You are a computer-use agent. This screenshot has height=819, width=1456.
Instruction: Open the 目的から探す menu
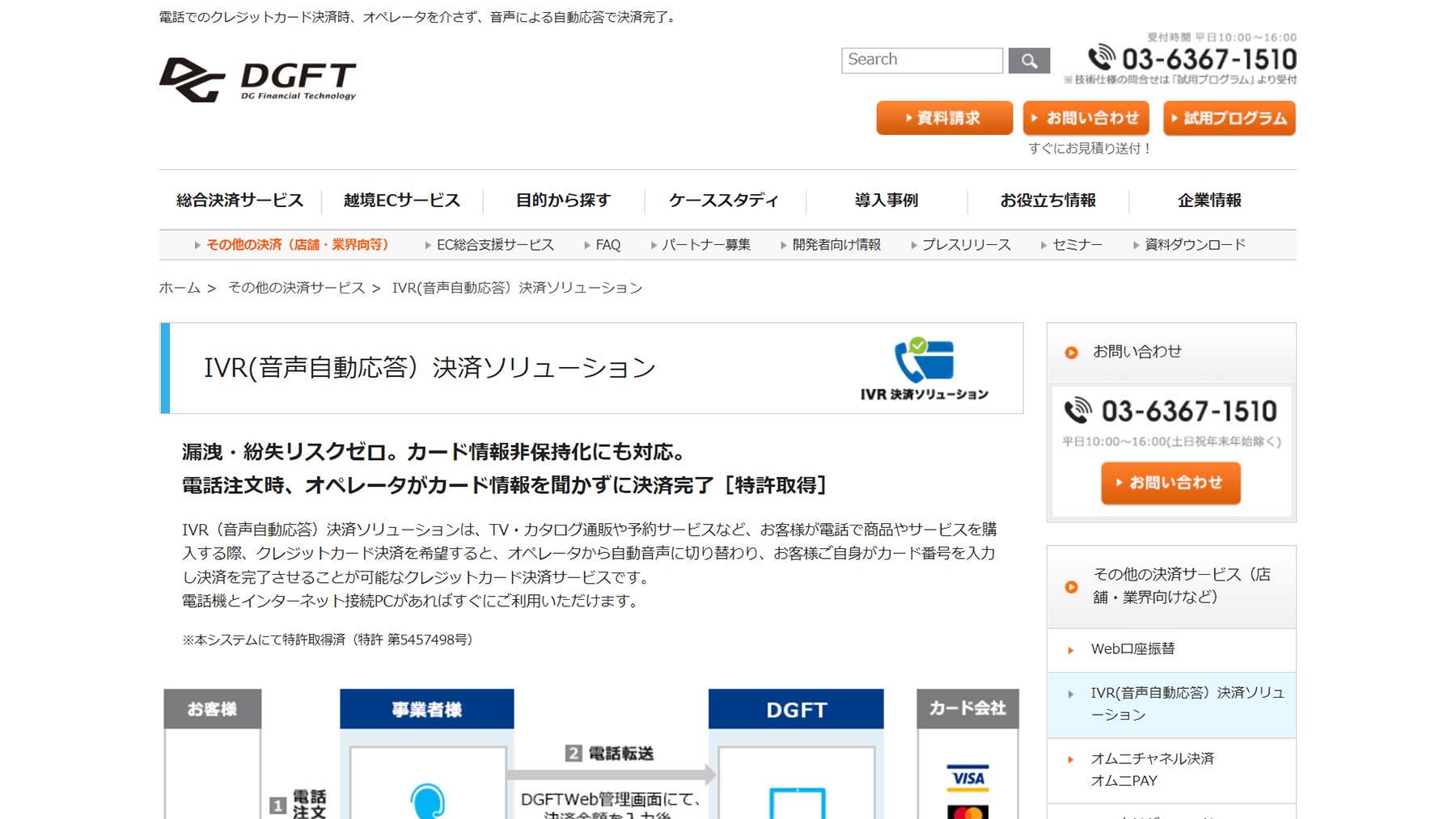(x=563, y=200)
